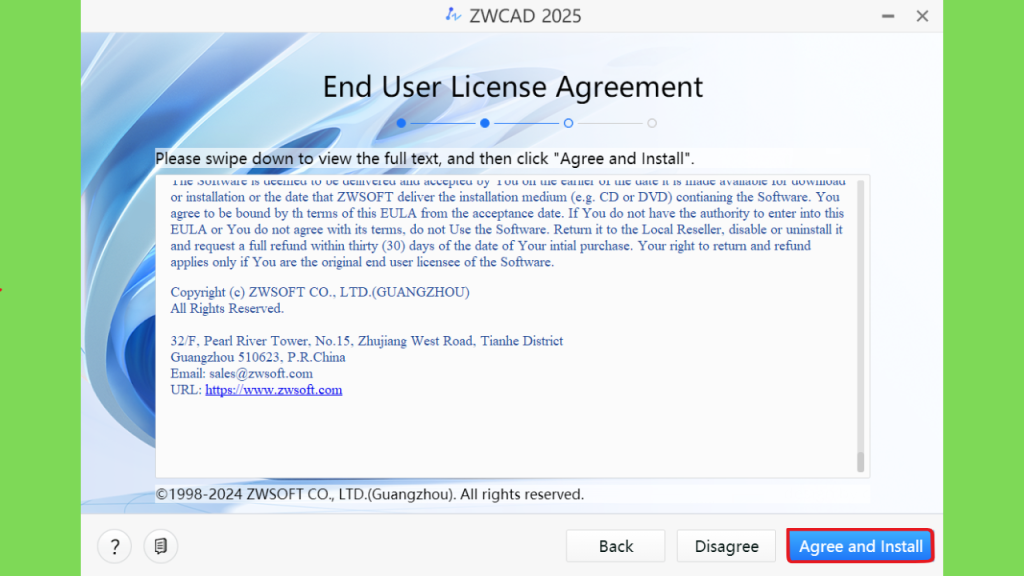
Task: Open the document notes icon beside help
Action: point(160,546)
